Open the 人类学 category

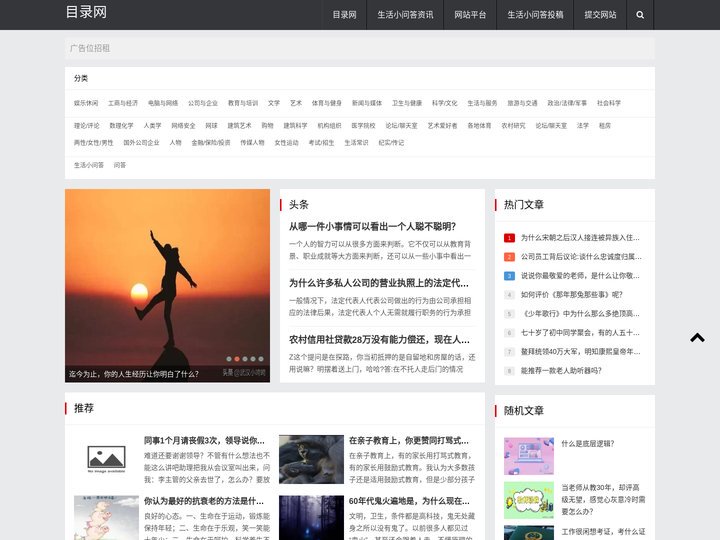[x=152, y=126]
